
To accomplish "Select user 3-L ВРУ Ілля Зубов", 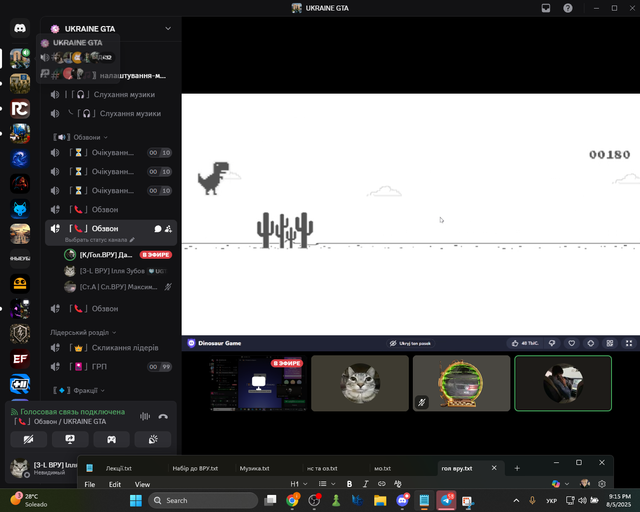I will tap(118, 271).
